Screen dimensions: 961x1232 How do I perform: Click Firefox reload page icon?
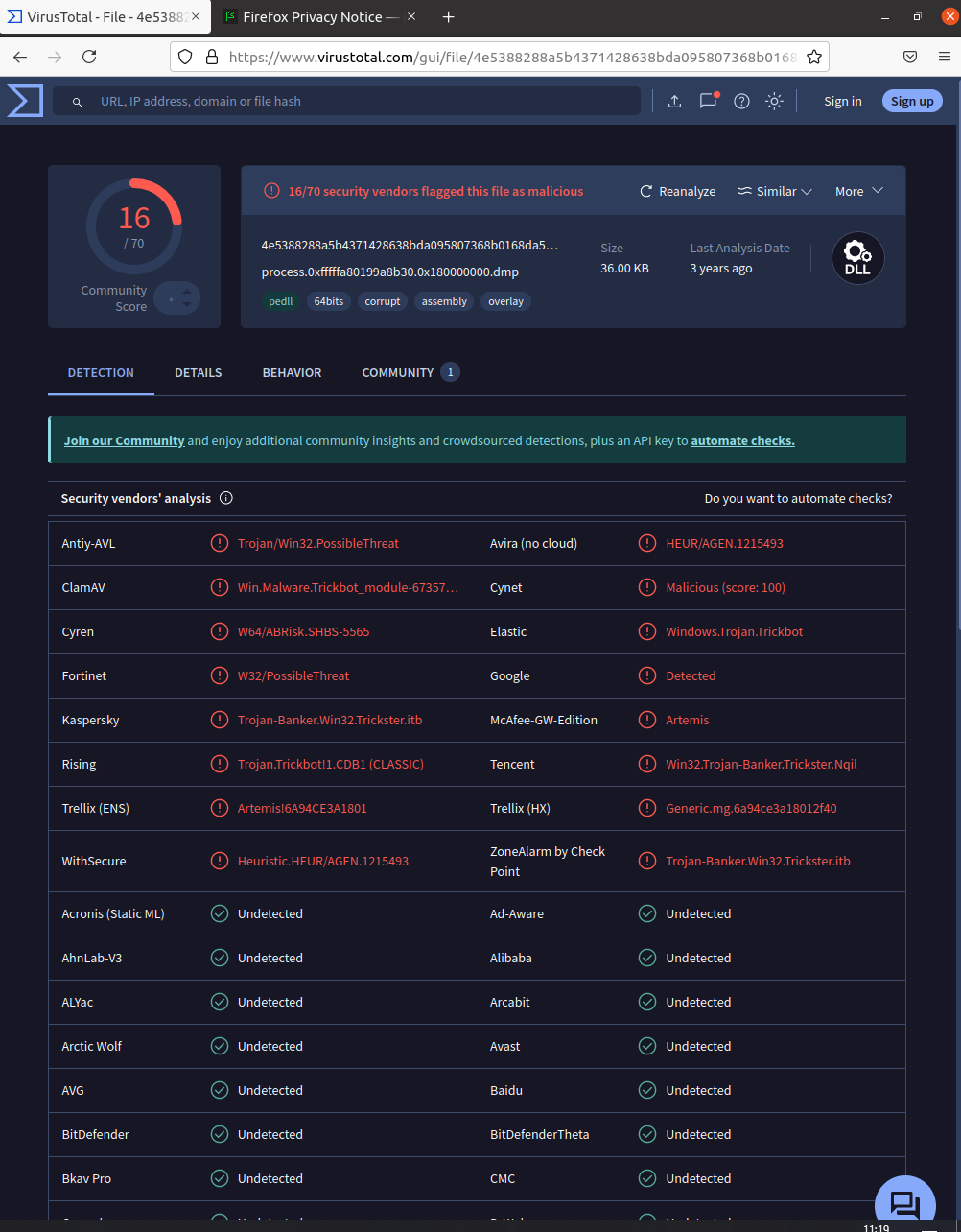[x=89, y=57]
